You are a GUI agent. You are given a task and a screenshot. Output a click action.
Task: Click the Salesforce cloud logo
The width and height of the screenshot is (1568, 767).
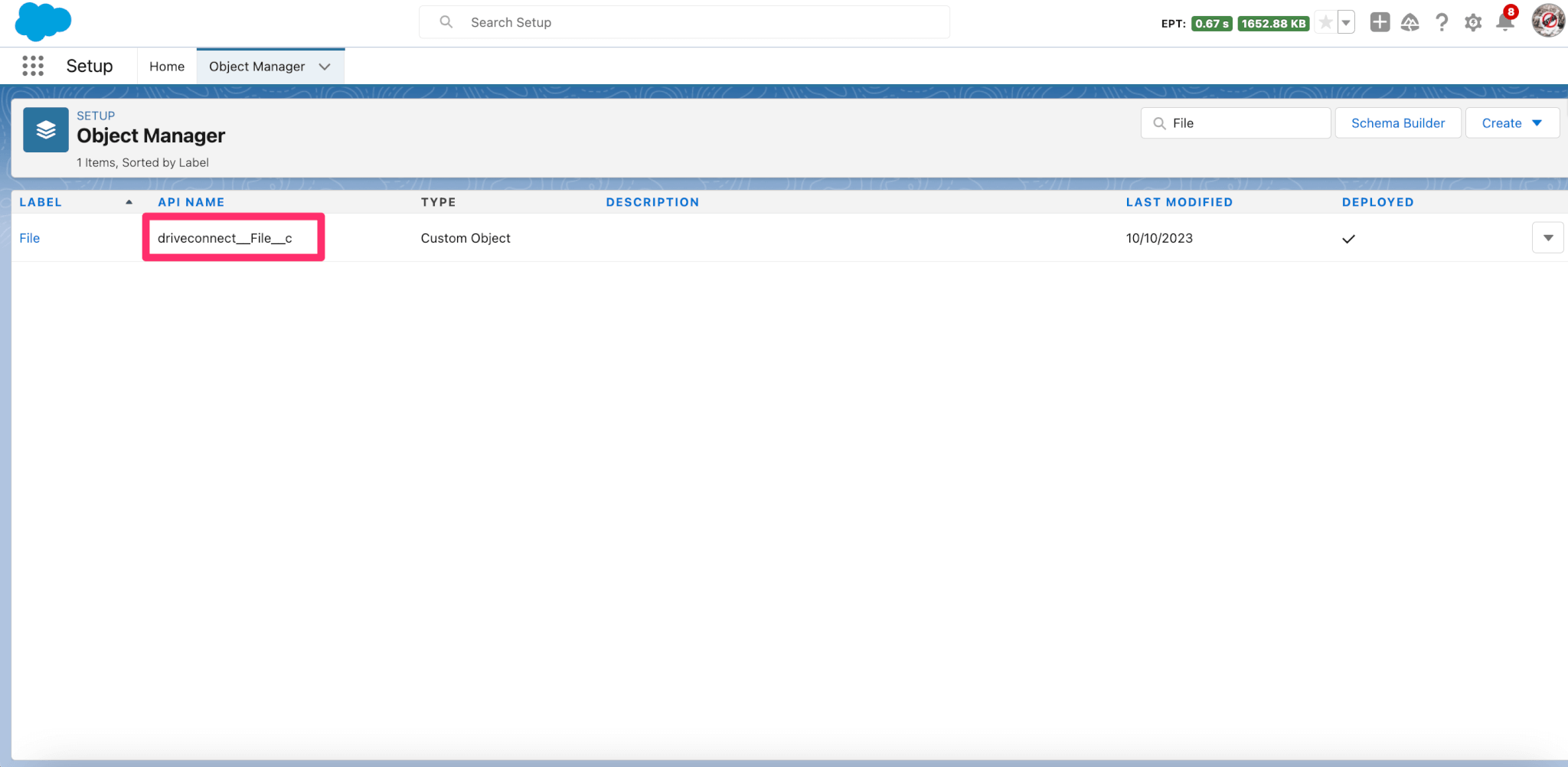coord(43,21)
